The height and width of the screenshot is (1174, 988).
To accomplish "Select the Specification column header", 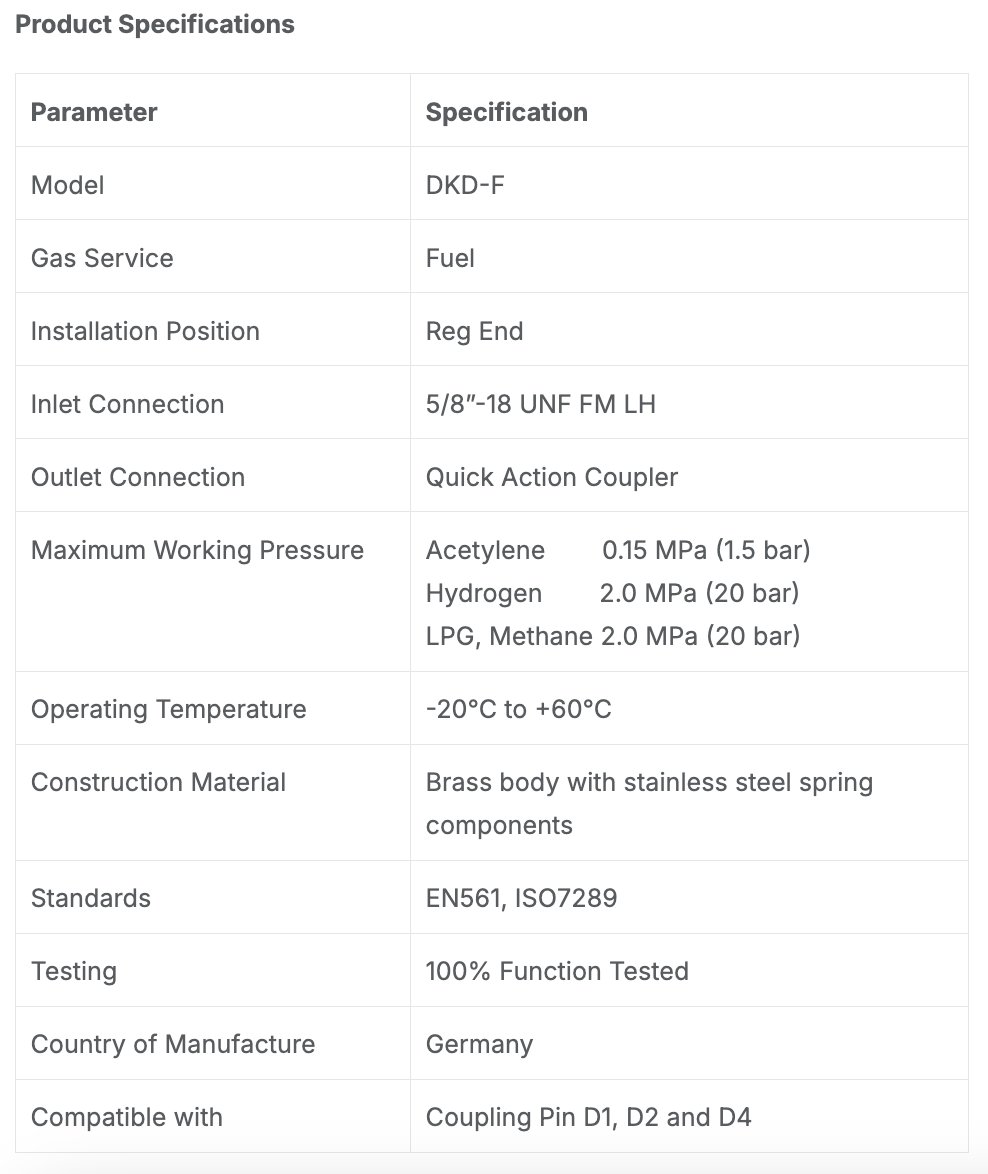I will point(507,112).
